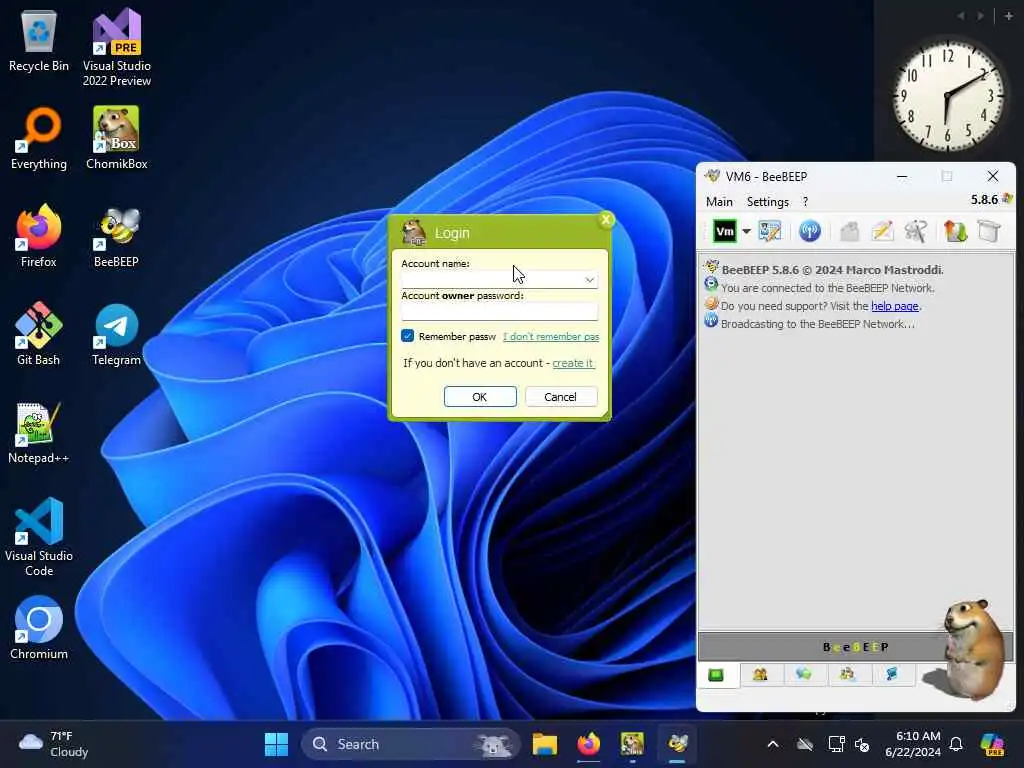The width and height of the screenshot is (1024, 768).
Task: Select the Recycle Bin desktop icon
Action: [x=39, y=42]
